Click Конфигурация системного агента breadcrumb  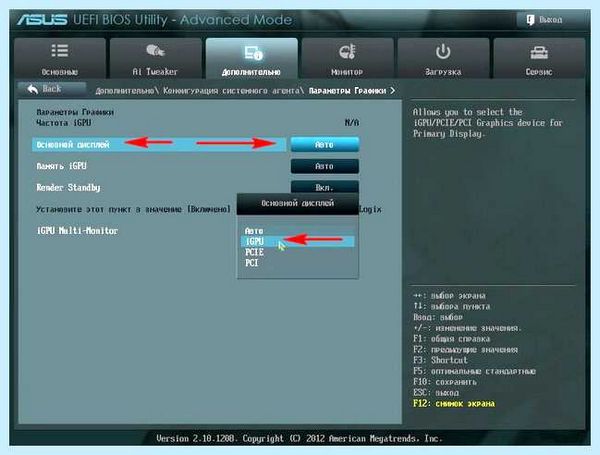[231, 91]
